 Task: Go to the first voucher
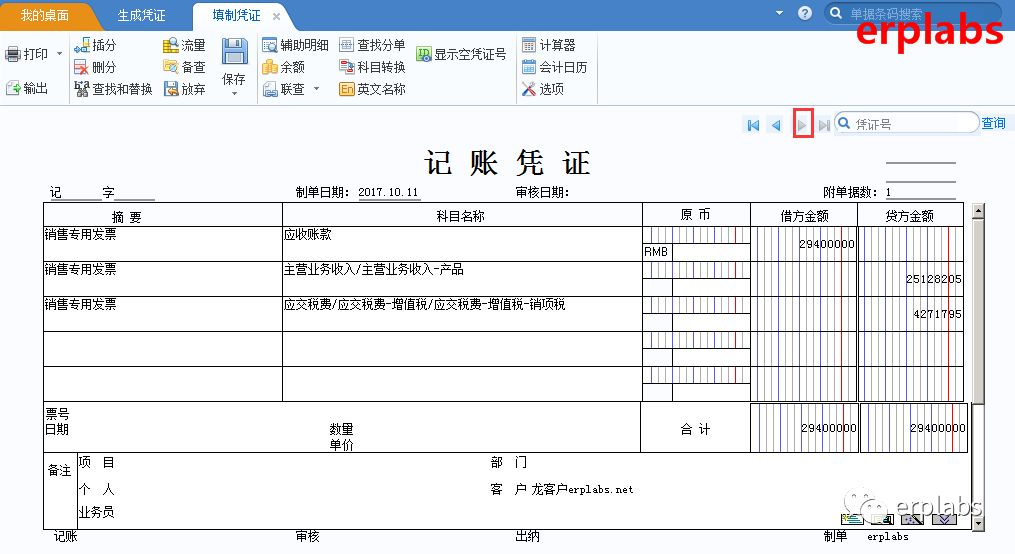753,125
